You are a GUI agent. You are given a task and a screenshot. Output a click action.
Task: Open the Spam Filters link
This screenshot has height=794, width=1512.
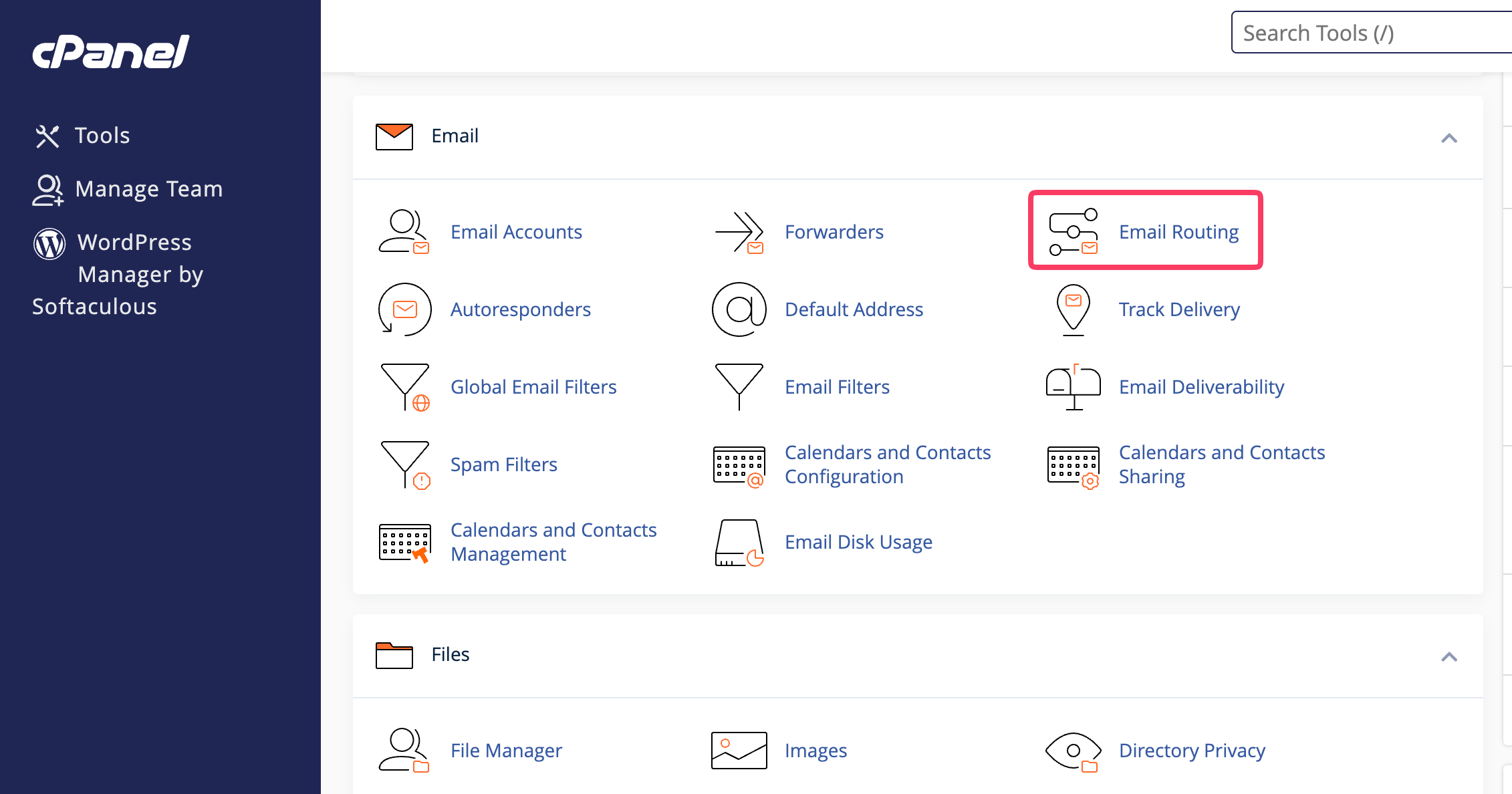pos(504,465)
